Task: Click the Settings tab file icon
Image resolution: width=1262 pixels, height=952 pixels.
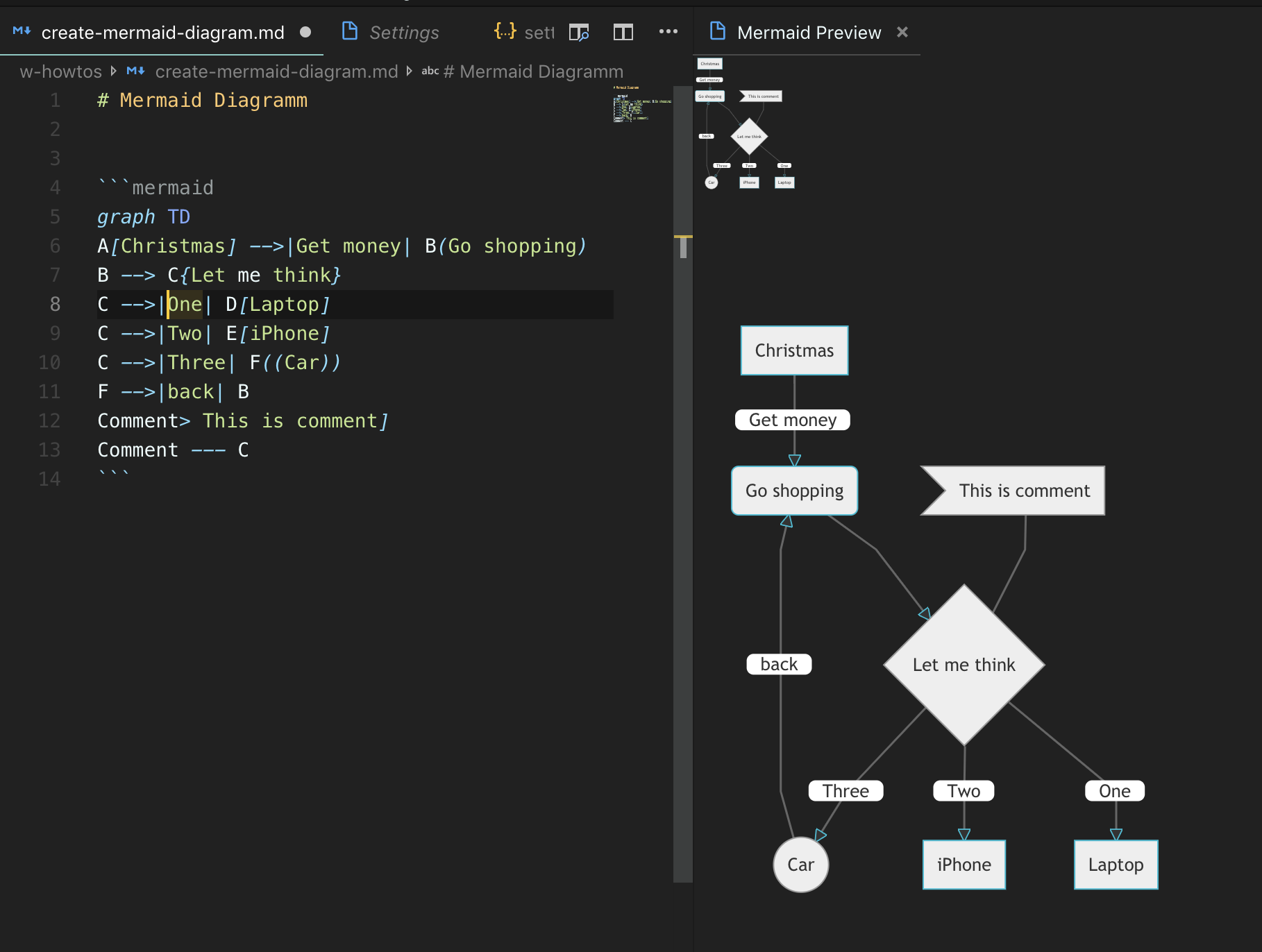Action: point(350,31)
